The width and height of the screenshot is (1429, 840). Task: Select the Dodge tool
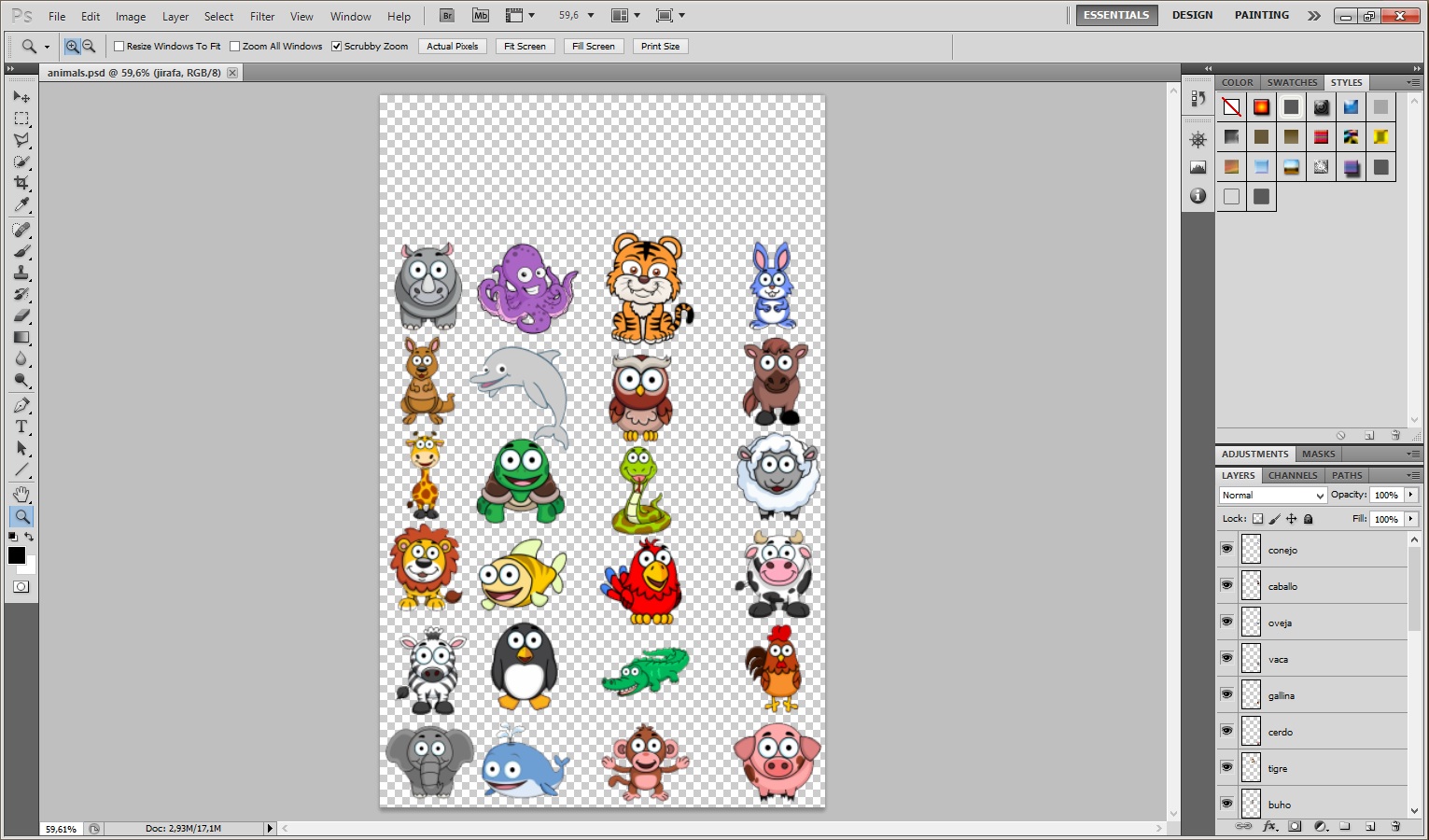click(x=21, y=381)
